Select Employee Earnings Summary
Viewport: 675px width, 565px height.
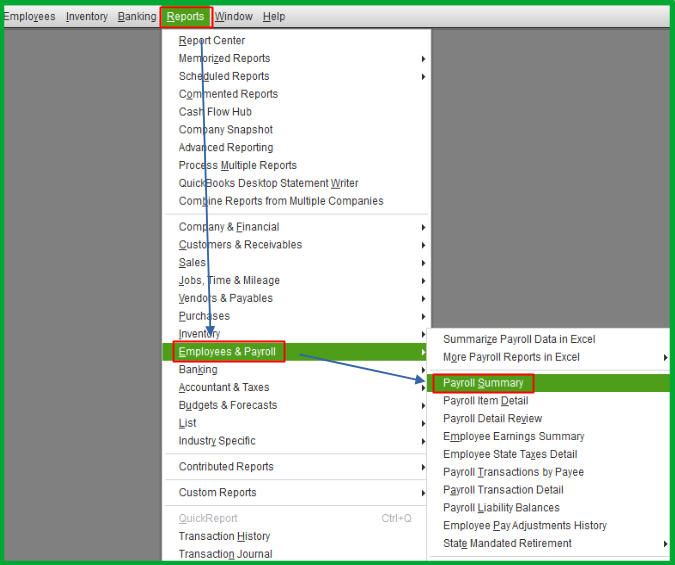pos(514,436)
